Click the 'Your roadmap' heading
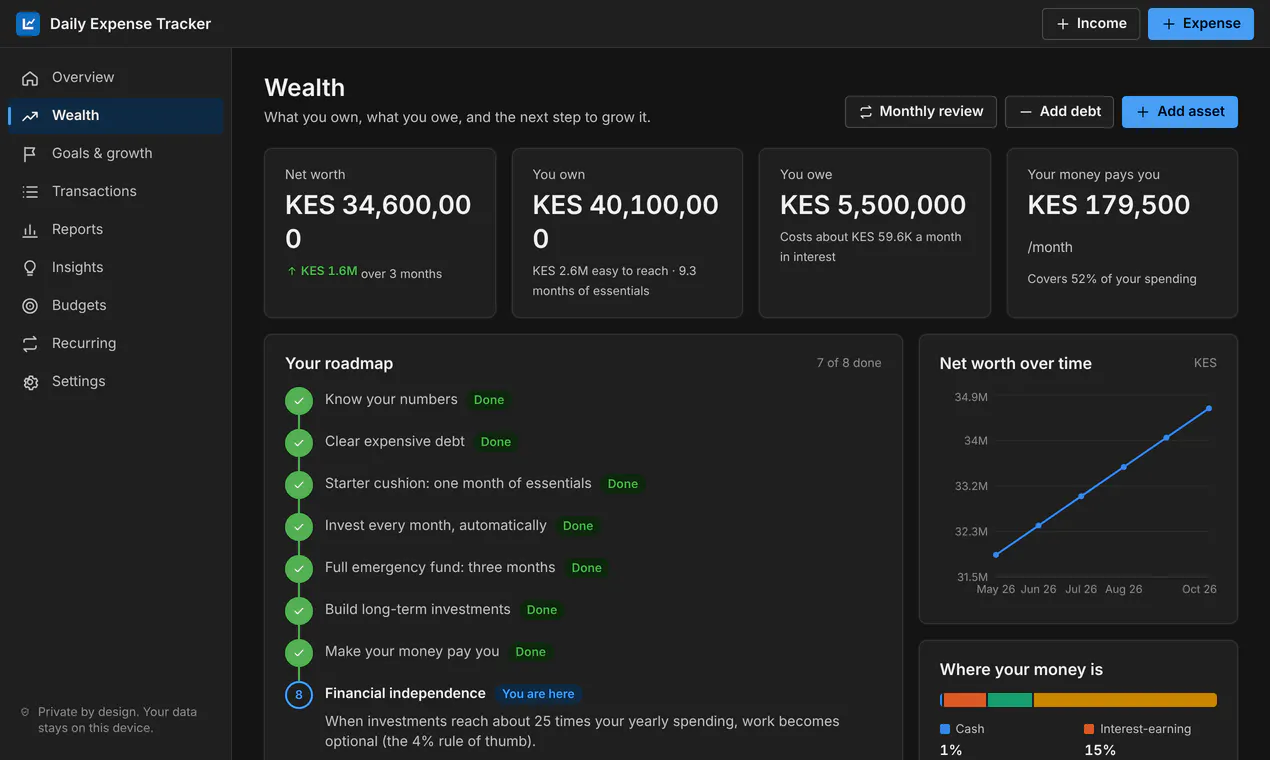 [x=339, y=364]
